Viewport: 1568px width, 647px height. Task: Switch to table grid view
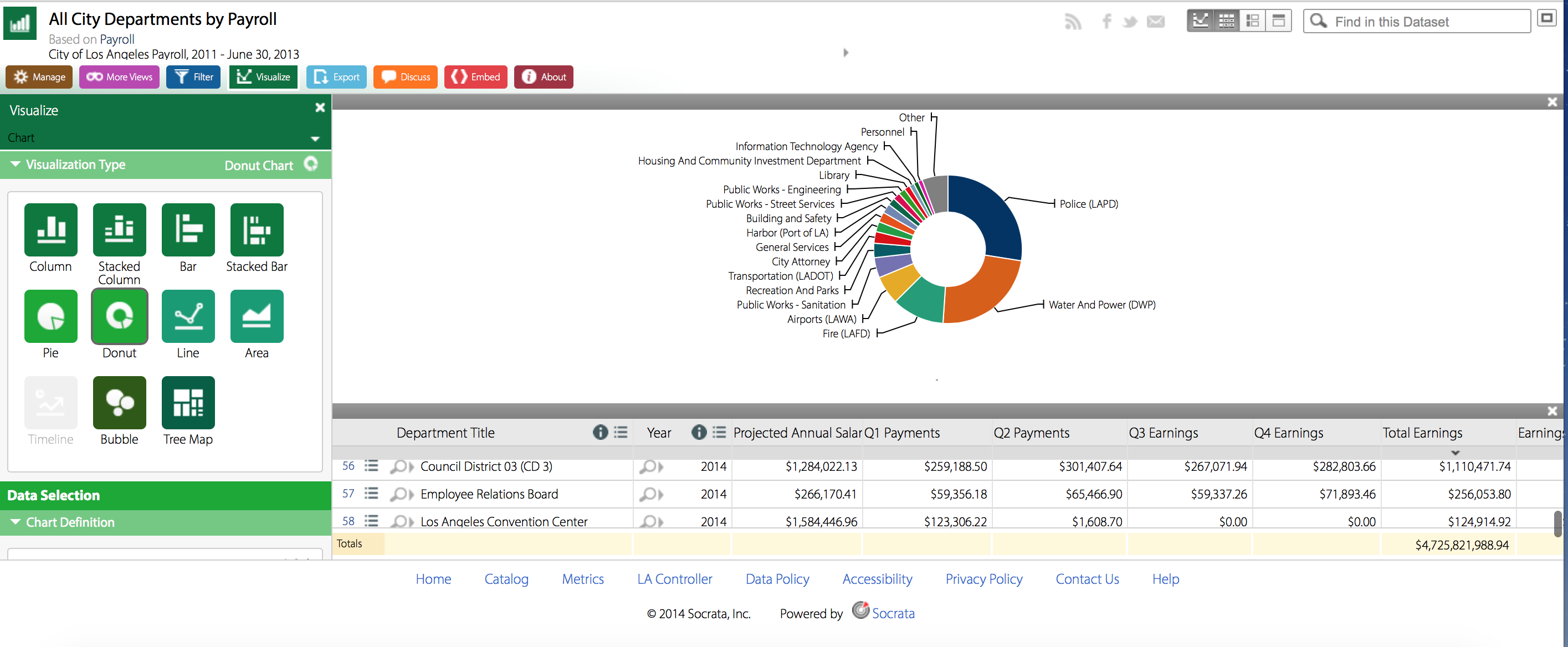click(x=1226, y=20)
